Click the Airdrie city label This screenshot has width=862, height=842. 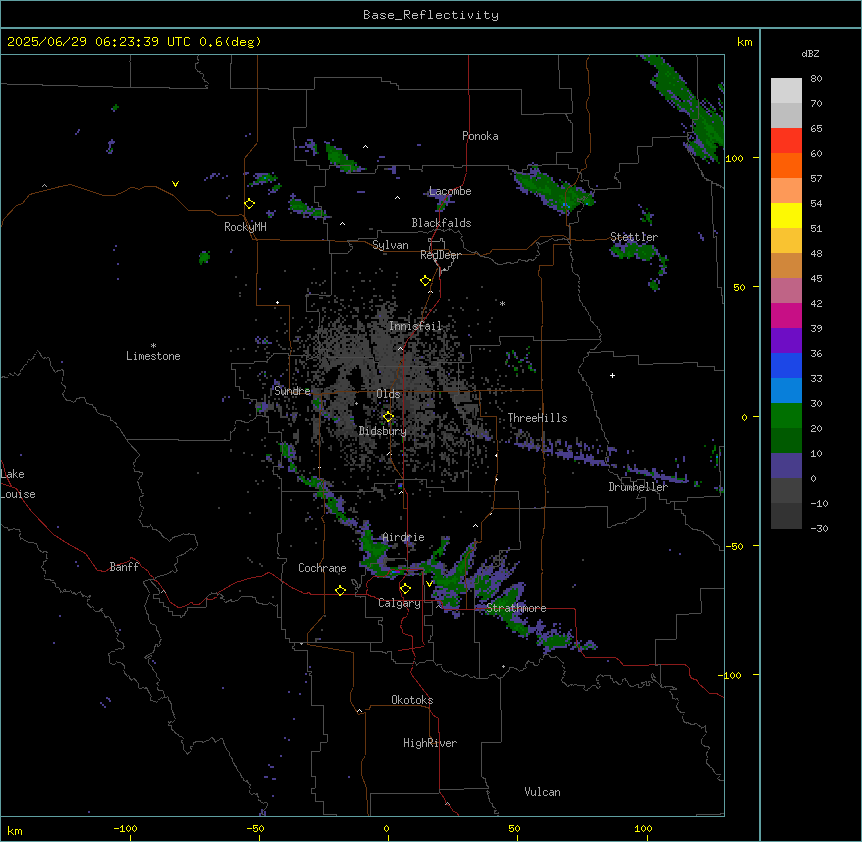(404, 538)
